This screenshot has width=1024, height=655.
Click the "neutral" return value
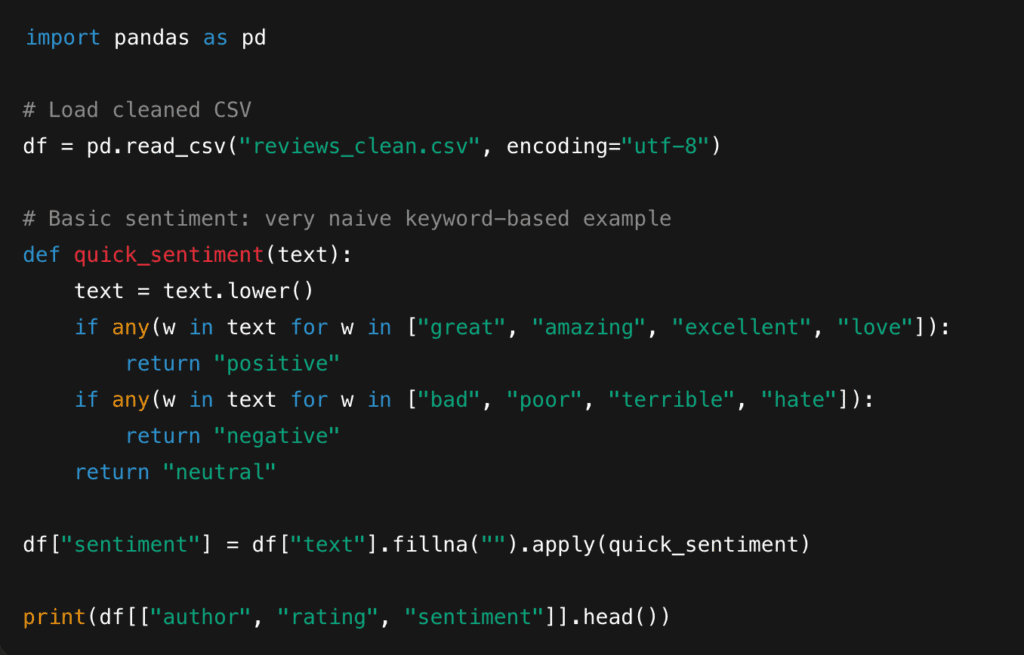[x=219, y=471]
